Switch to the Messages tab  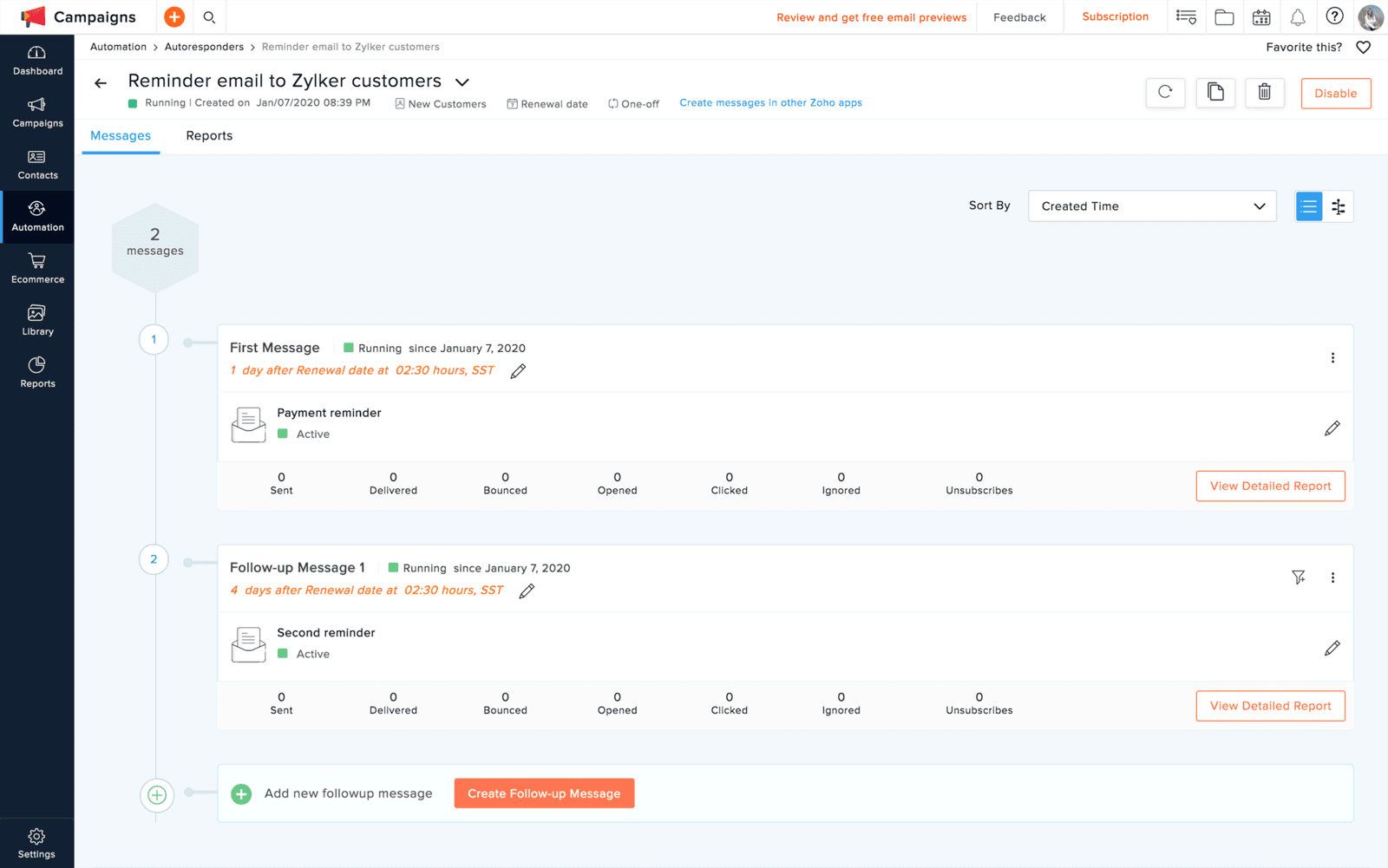tap(121, 136)
